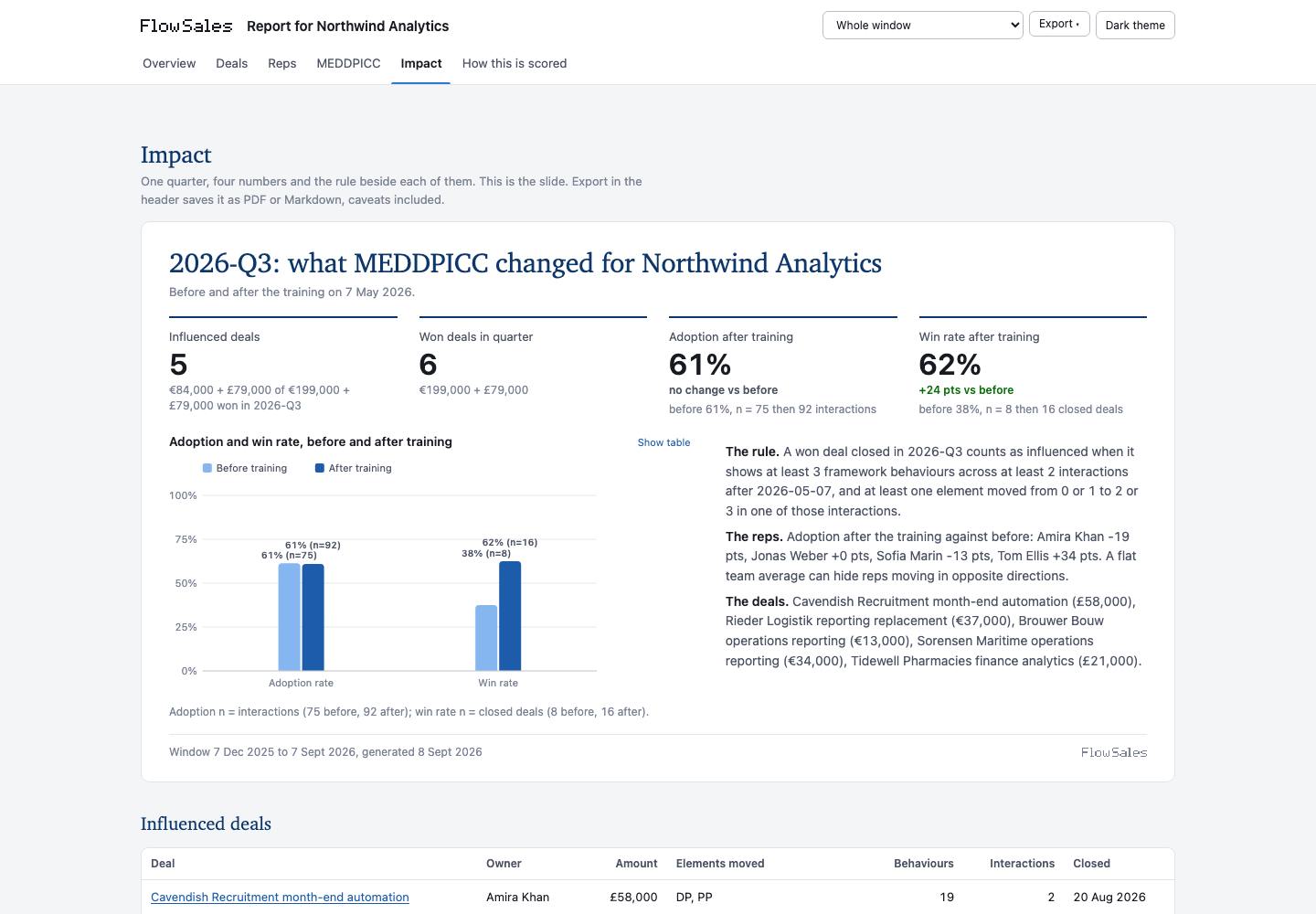Click the '+24 pts vs before' win rate change
Viewport: 1316px width, 914px height.
[x=966, y=390]
